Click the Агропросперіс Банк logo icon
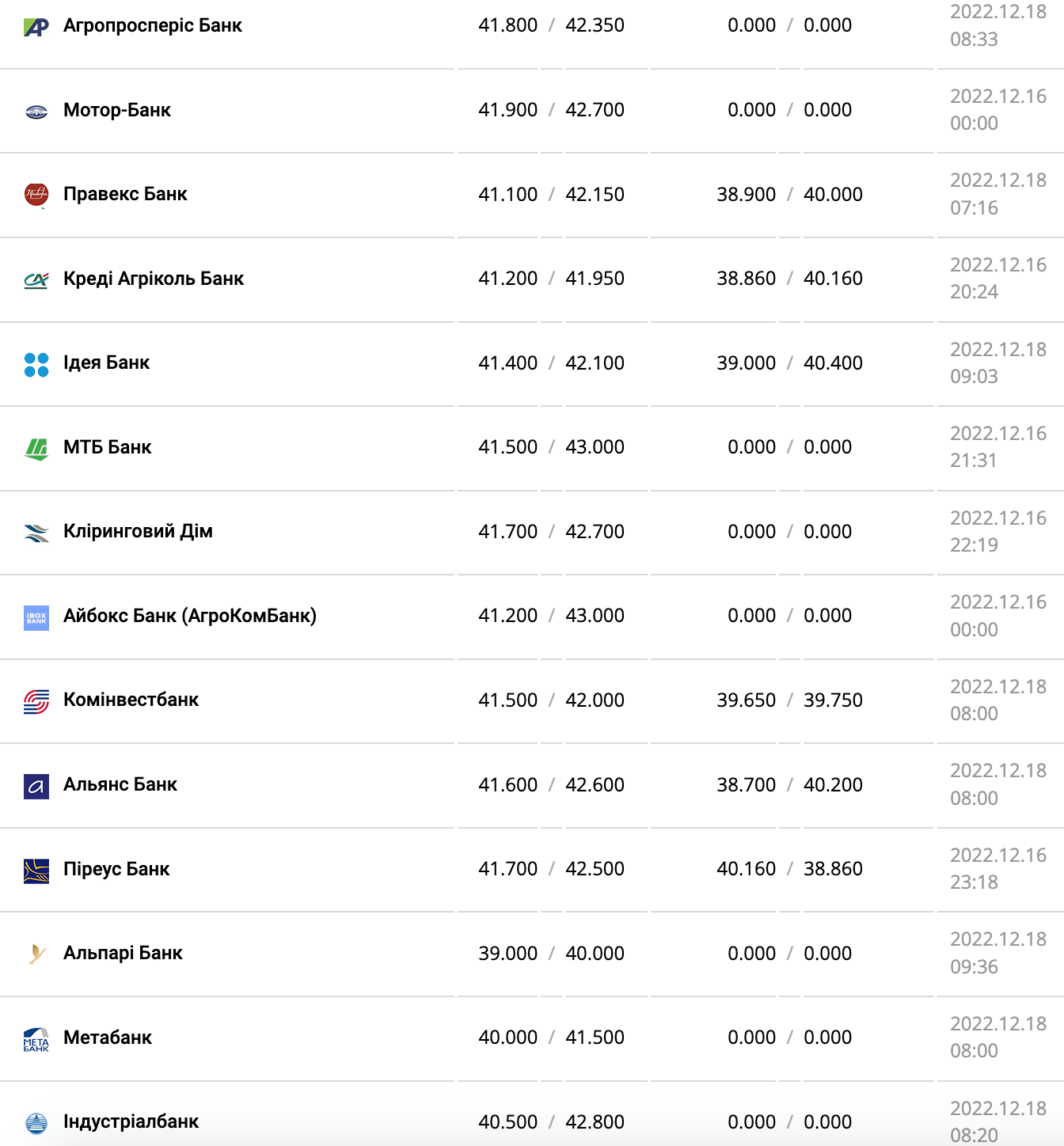This screenshot has width=1064, height=1146. click(x=36, y=28)
